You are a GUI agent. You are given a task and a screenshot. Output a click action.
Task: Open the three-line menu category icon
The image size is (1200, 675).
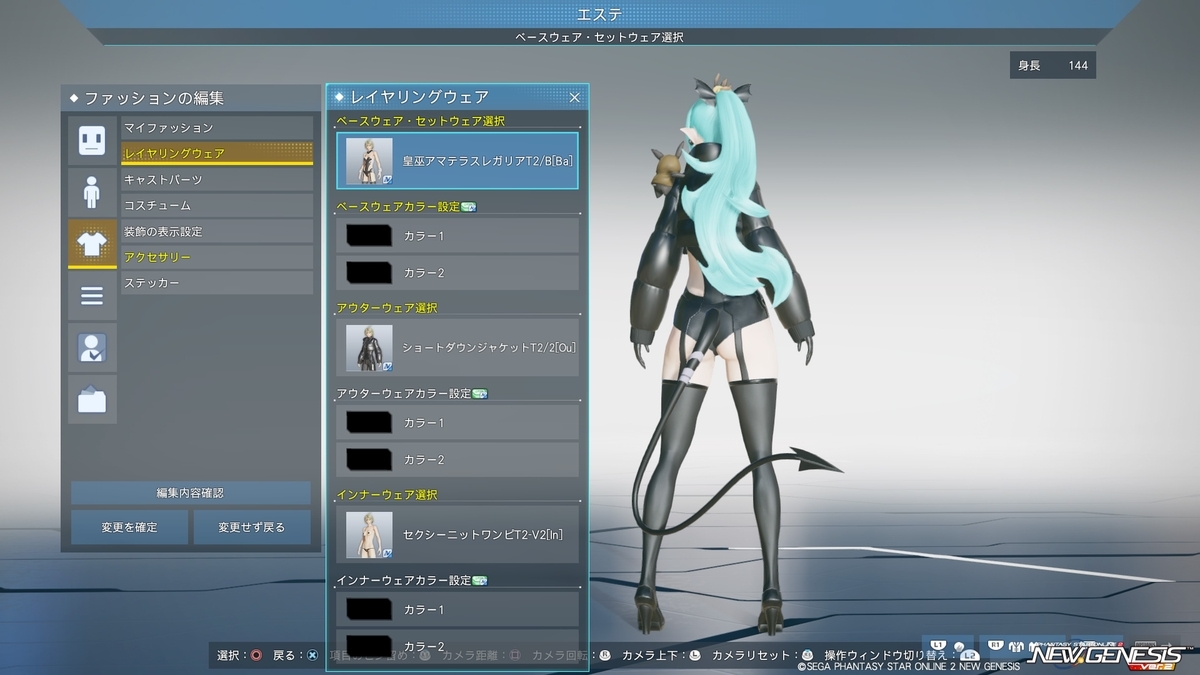point(92,296)
